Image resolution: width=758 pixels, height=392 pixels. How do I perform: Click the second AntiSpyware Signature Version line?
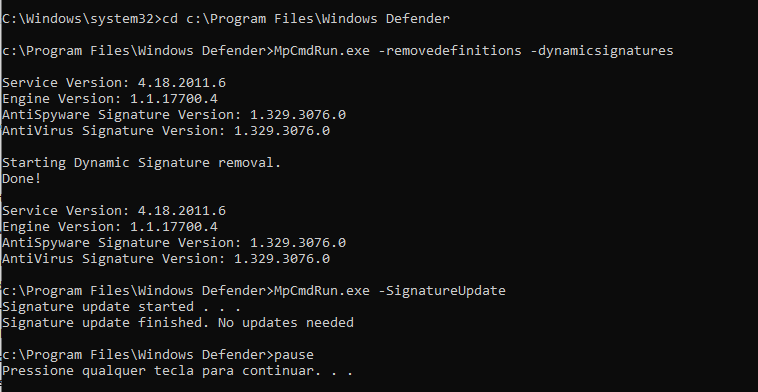174,243
